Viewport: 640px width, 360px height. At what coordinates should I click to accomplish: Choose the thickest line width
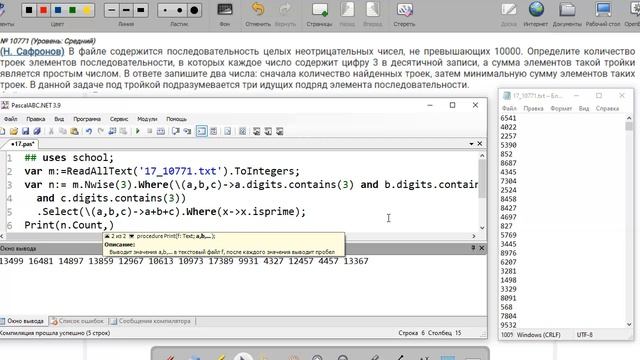[x=141, y=10]
